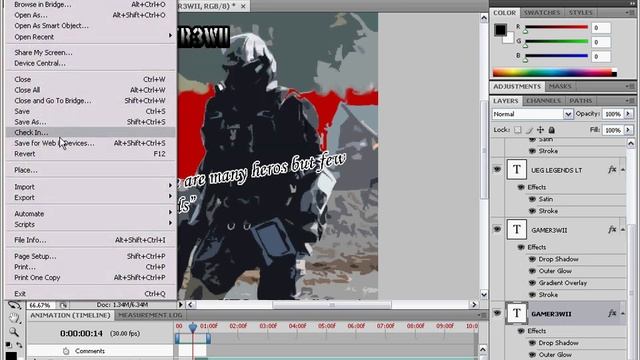Toggle eye of highlighted GAMER3WII layer
Viewport: 640px width, 360px height.
pos(497,313)
